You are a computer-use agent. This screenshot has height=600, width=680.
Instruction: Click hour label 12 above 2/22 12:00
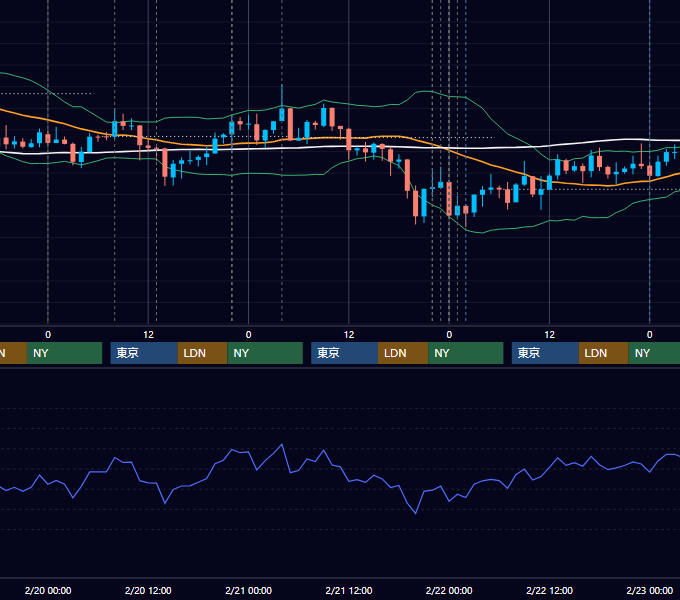coord(549,334)
